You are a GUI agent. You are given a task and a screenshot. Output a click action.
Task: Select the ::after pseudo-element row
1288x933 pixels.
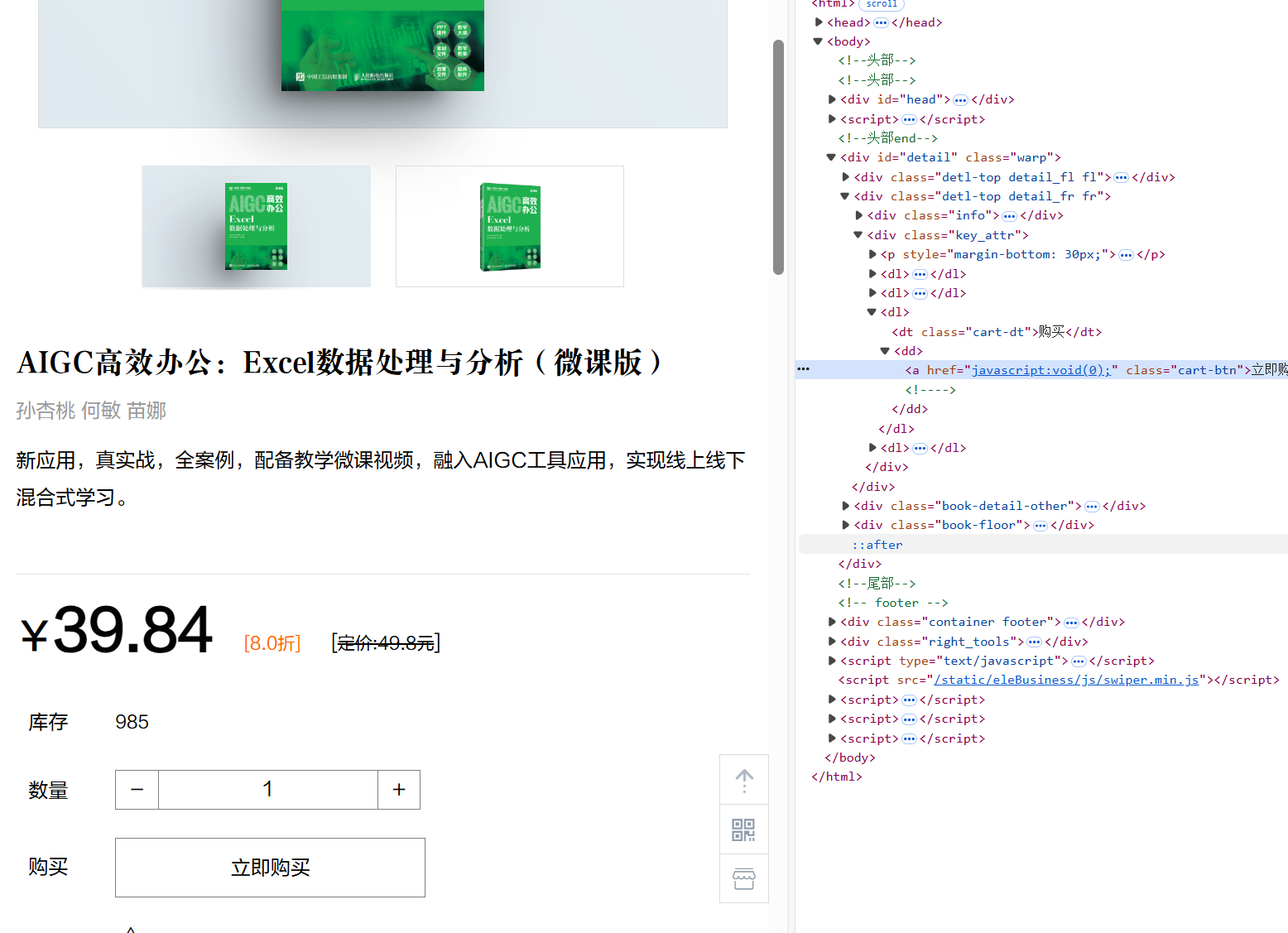(x=1043, y=545)
